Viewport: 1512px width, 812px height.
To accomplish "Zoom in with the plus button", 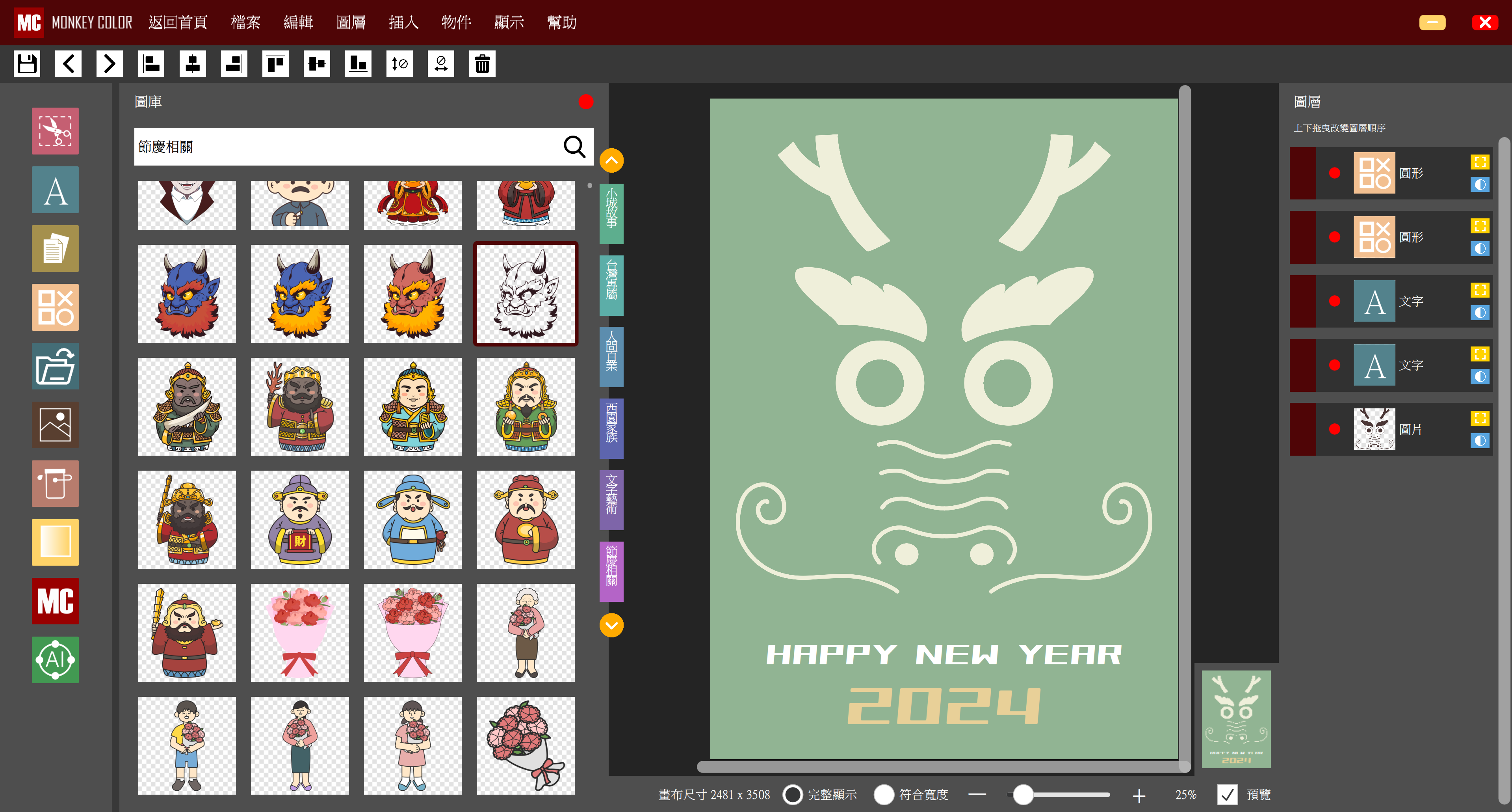I will click(1139, 795).
